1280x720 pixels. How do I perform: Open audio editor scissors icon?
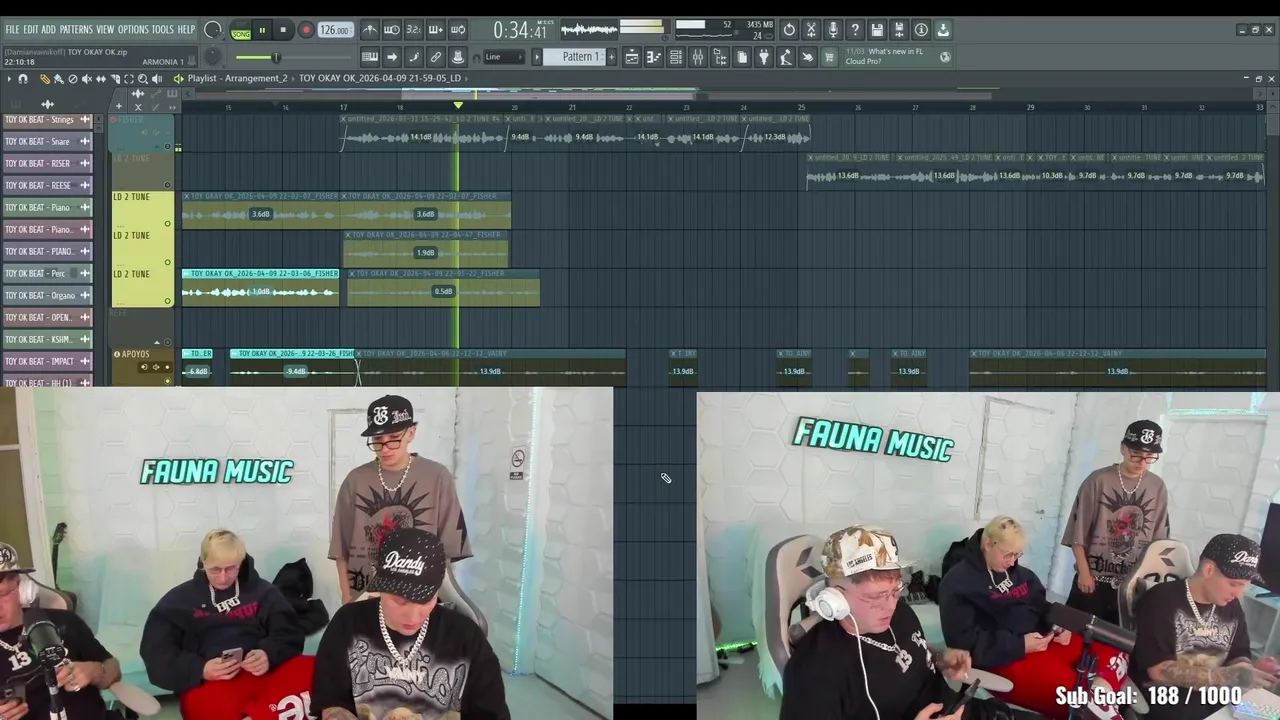tap(811, 30)
